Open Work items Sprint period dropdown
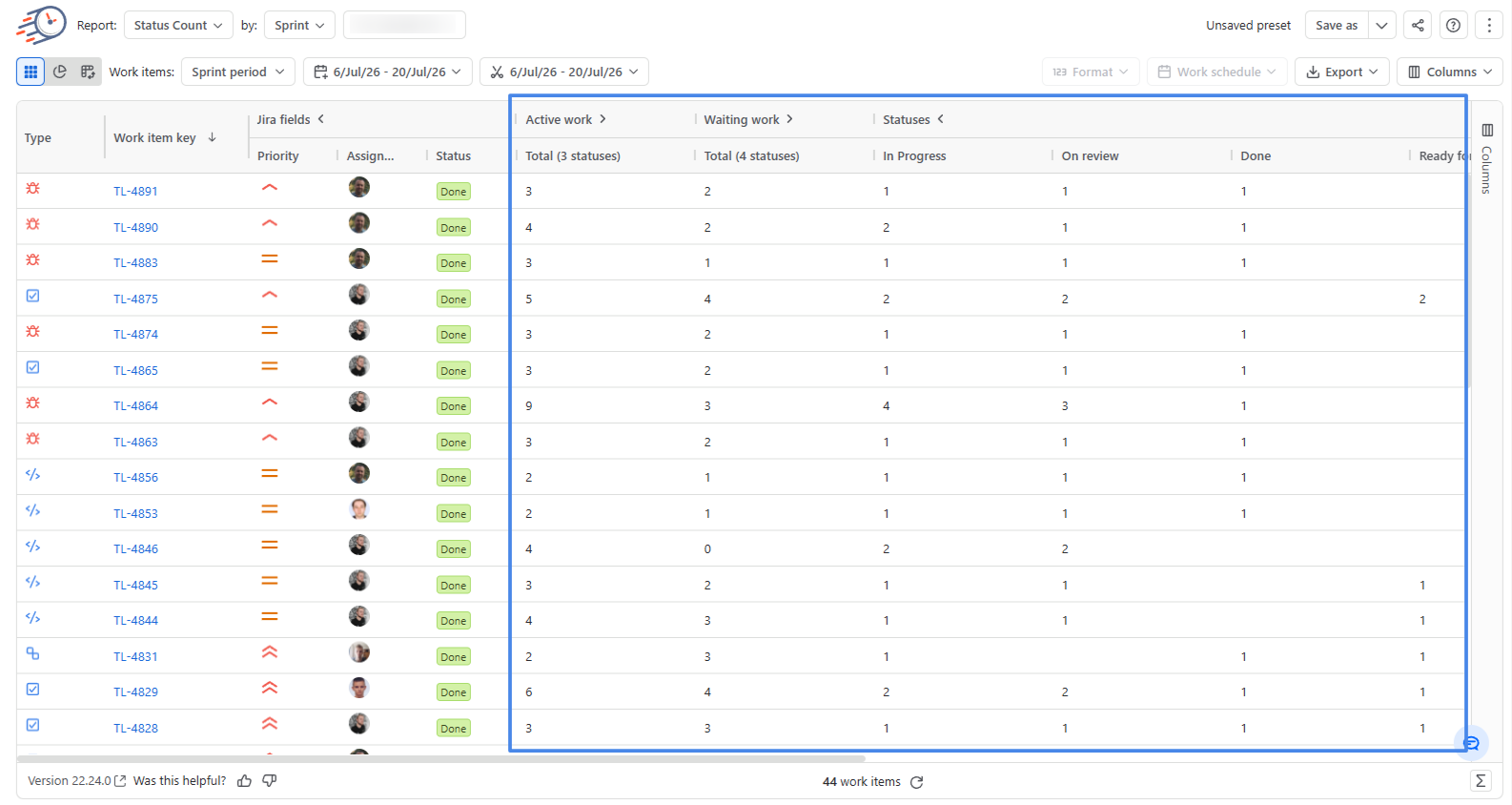The height and width of the screenshot is (805, 1512). click(238, 72)
